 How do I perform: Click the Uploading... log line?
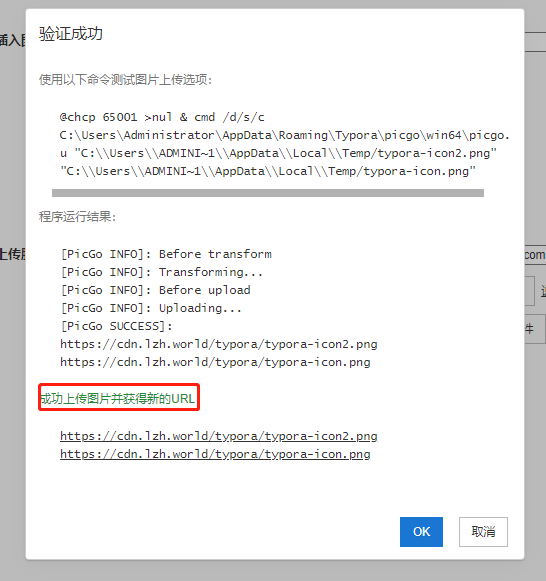(151, 308)
